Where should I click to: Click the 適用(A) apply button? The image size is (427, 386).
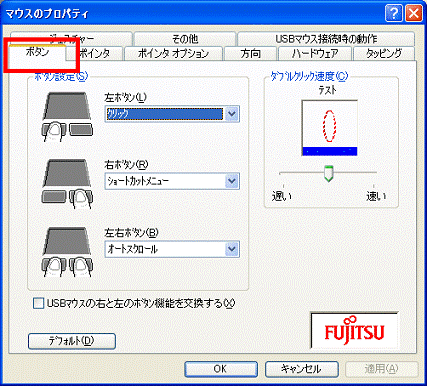pyautogui.click(x=382, y=369)
